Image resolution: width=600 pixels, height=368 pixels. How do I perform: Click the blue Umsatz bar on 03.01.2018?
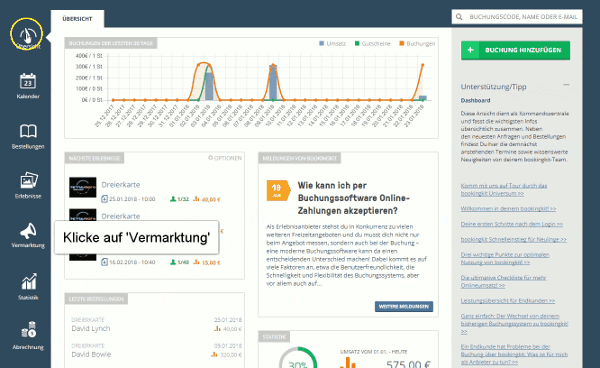[209, 86]
